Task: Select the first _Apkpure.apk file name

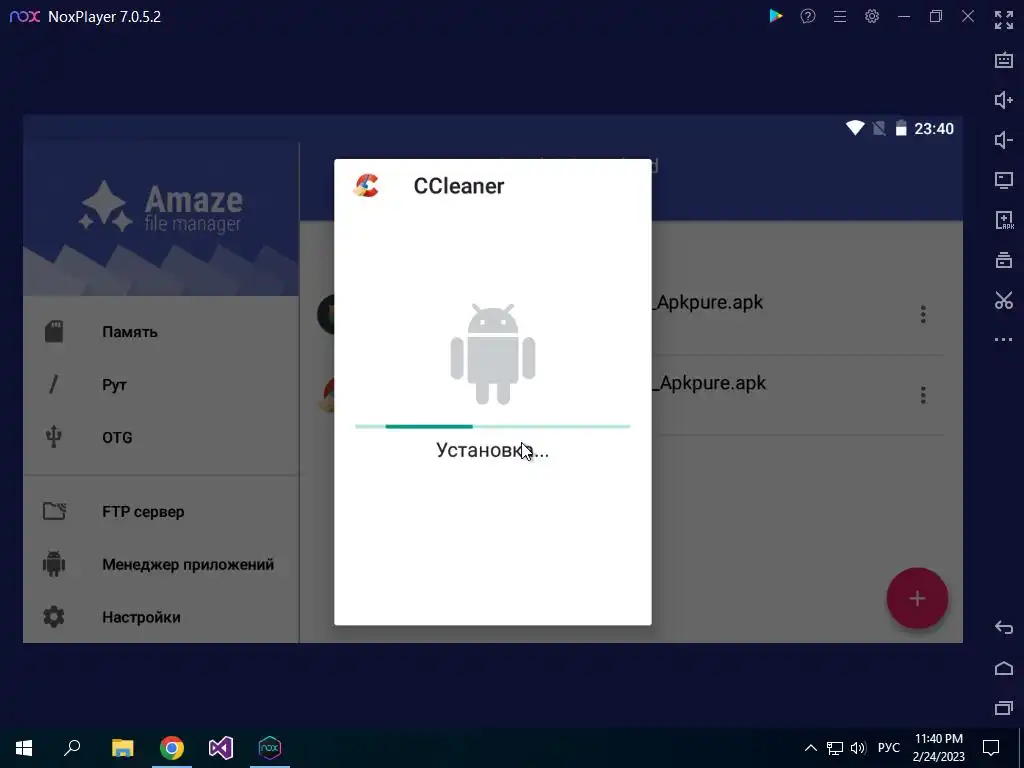Action: tap(708, 302)
